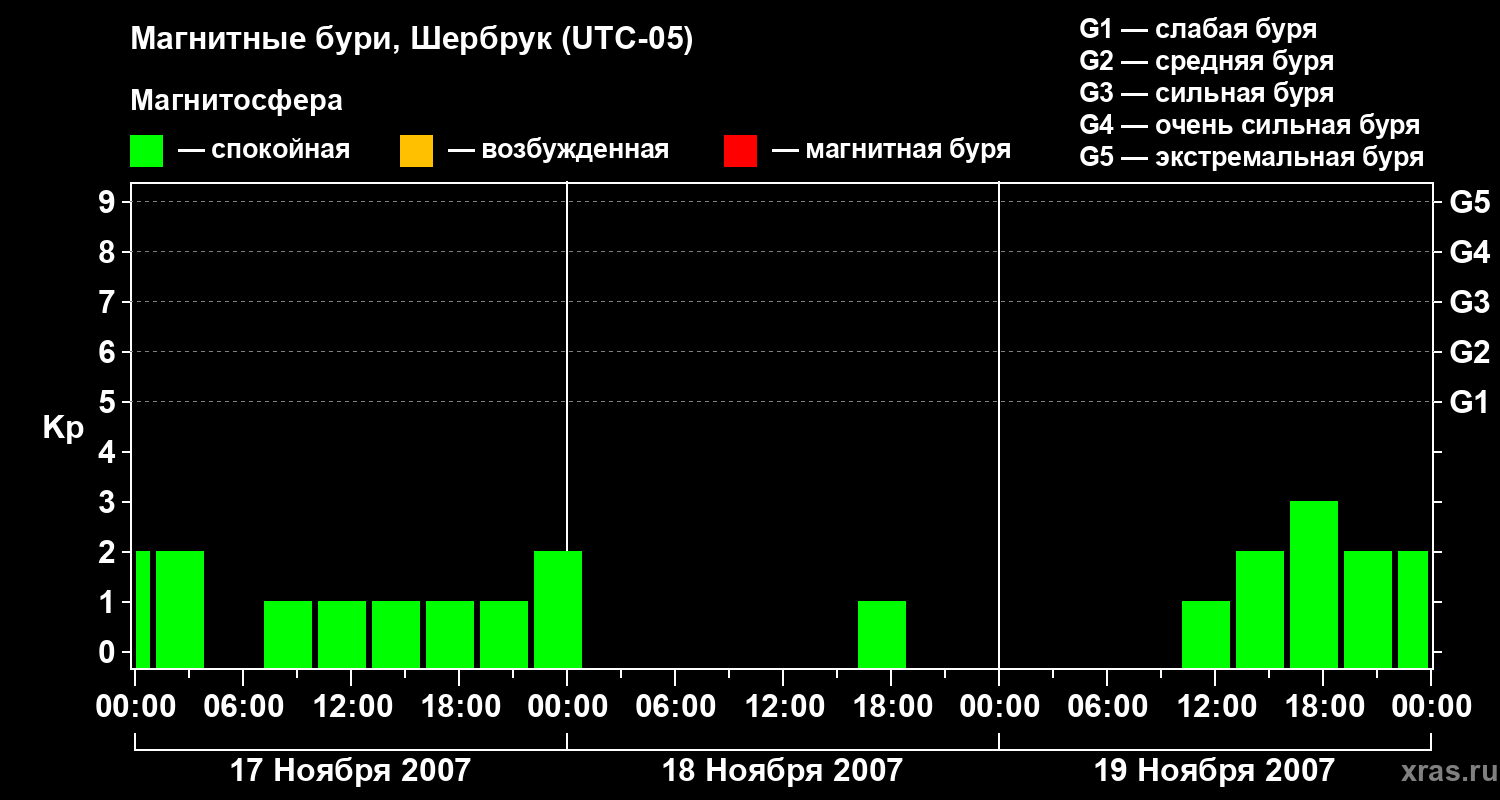Click the tallest Kp 3 bar on 19 November
The image size is (1500, 800).
[x=1314, y=585]
